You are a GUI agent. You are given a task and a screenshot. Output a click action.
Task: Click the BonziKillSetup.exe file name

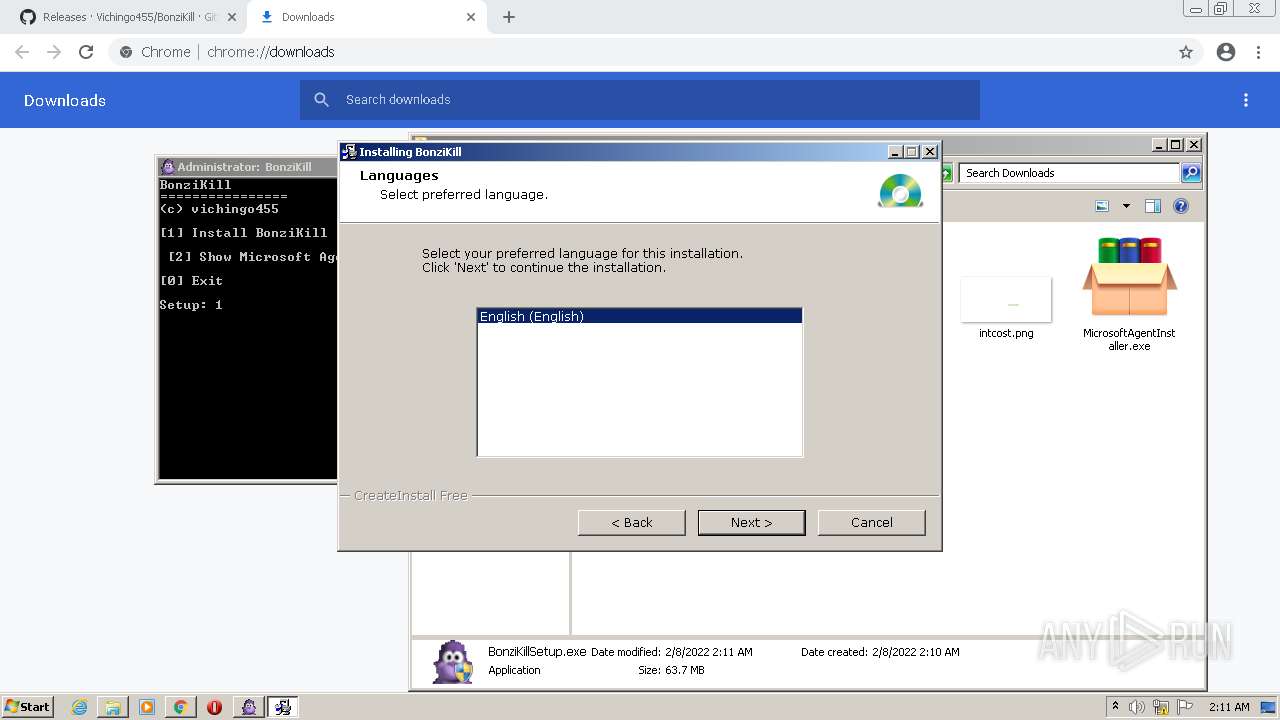point(537,651)
